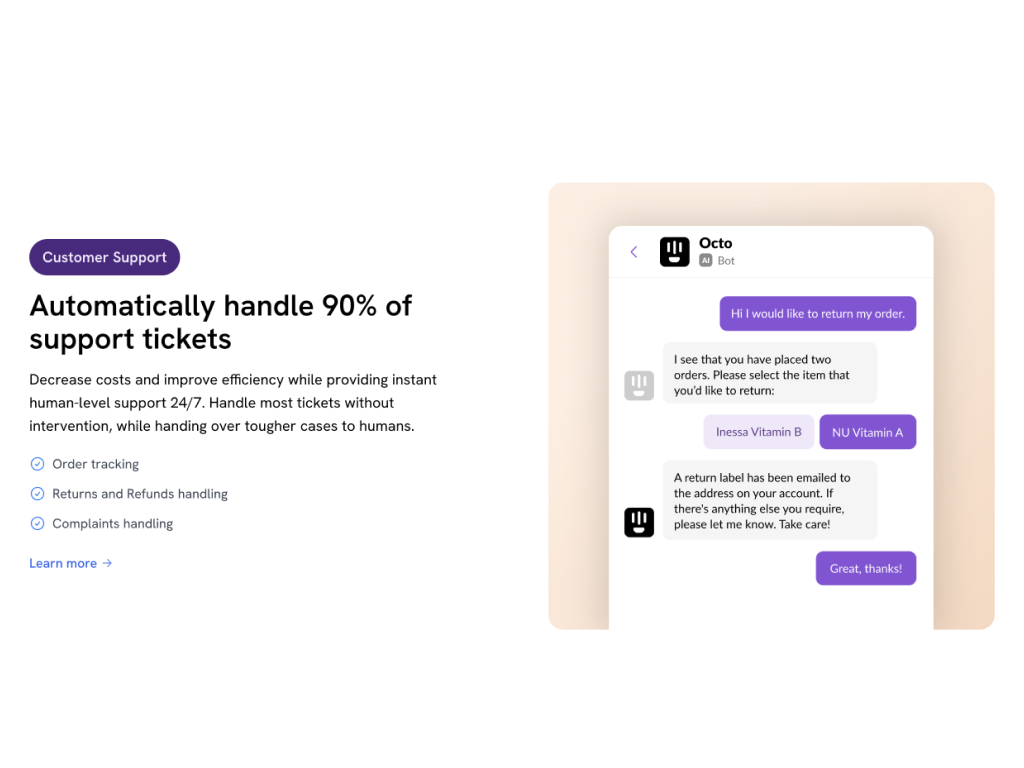Click the back chevron in chat header

pyautogui.click(x=634, y=252)
